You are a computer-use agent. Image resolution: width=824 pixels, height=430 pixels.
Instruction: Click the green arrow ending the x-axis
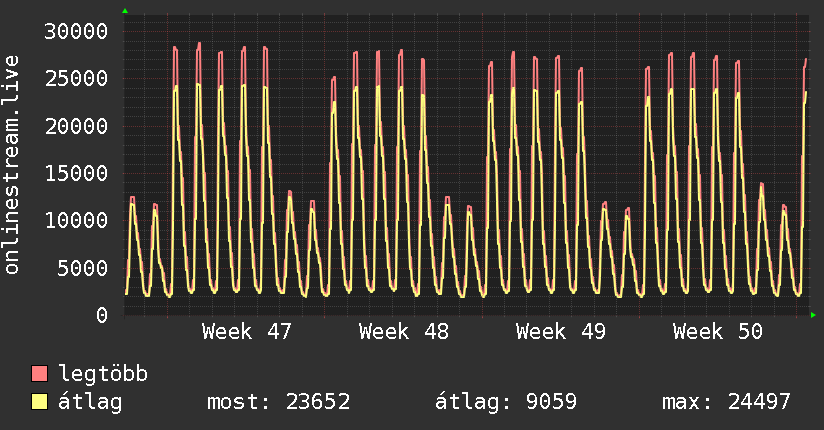pyautogui.click(x=813, y=315)
